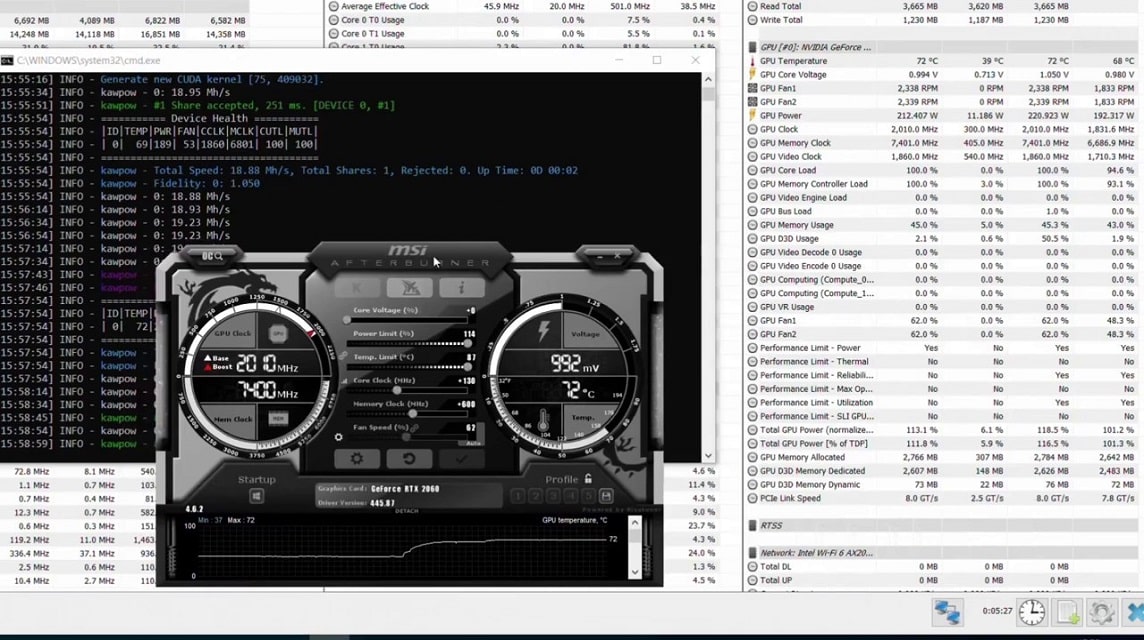Image resolution: width=1144 pixels, height=640 pixels.
Task: Click the Fan Speed slider handle
Action: click(x=407, y=437)
